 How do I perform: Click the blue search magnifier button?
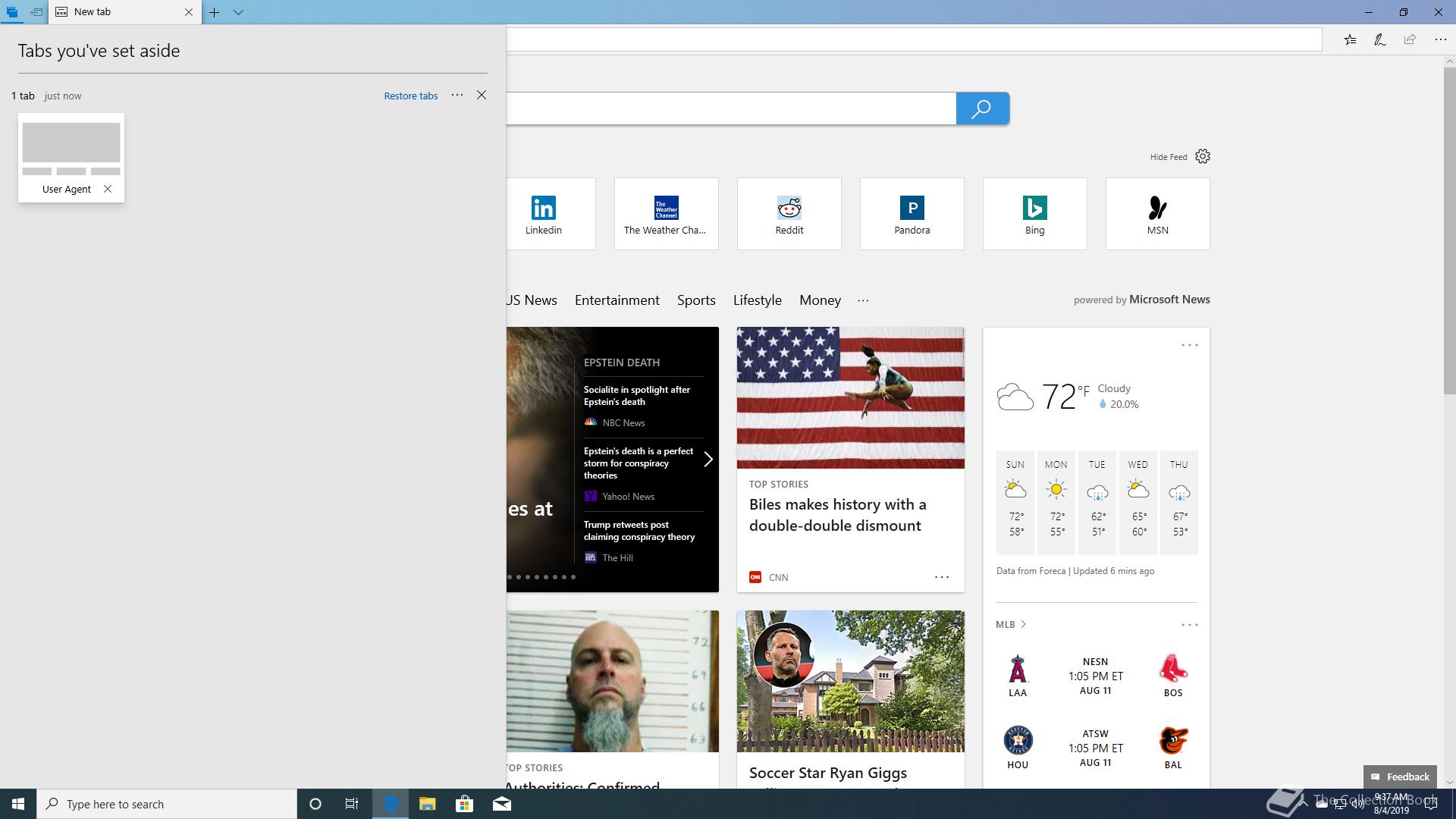coord(982,108)
